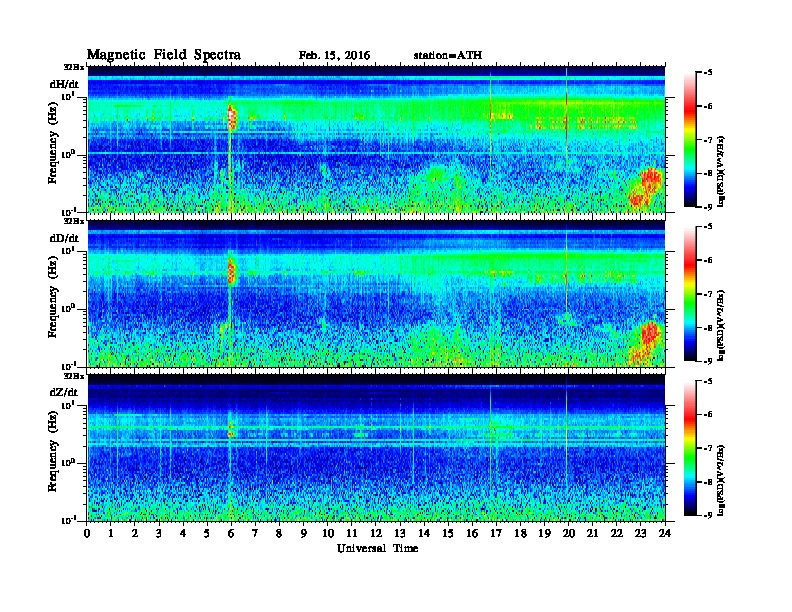Click the "-6" value on the dZ/dt color scale
This screenshot has height=612, width=792.
708,415
